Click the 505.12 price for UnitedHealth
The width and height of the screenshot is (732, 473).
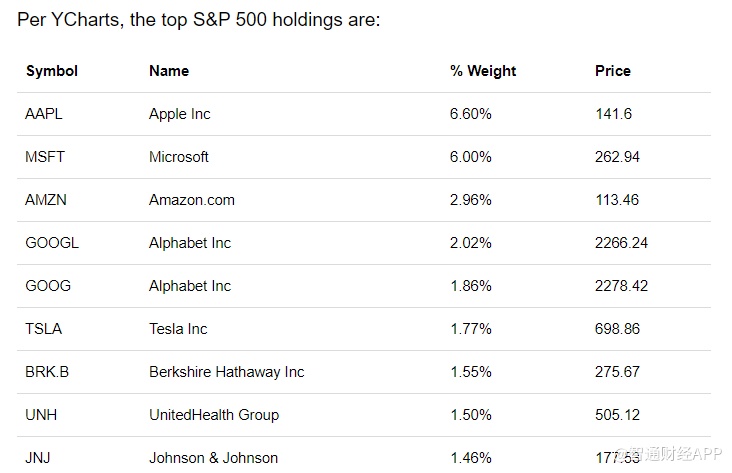(x=617, y=415)
